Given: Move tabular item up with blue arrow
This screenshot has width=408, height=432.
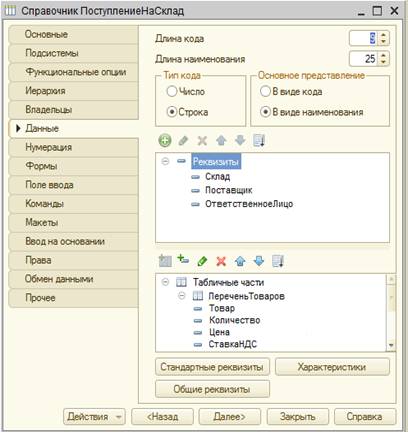Looking at the screenshot, I should (x=240, y=261).
